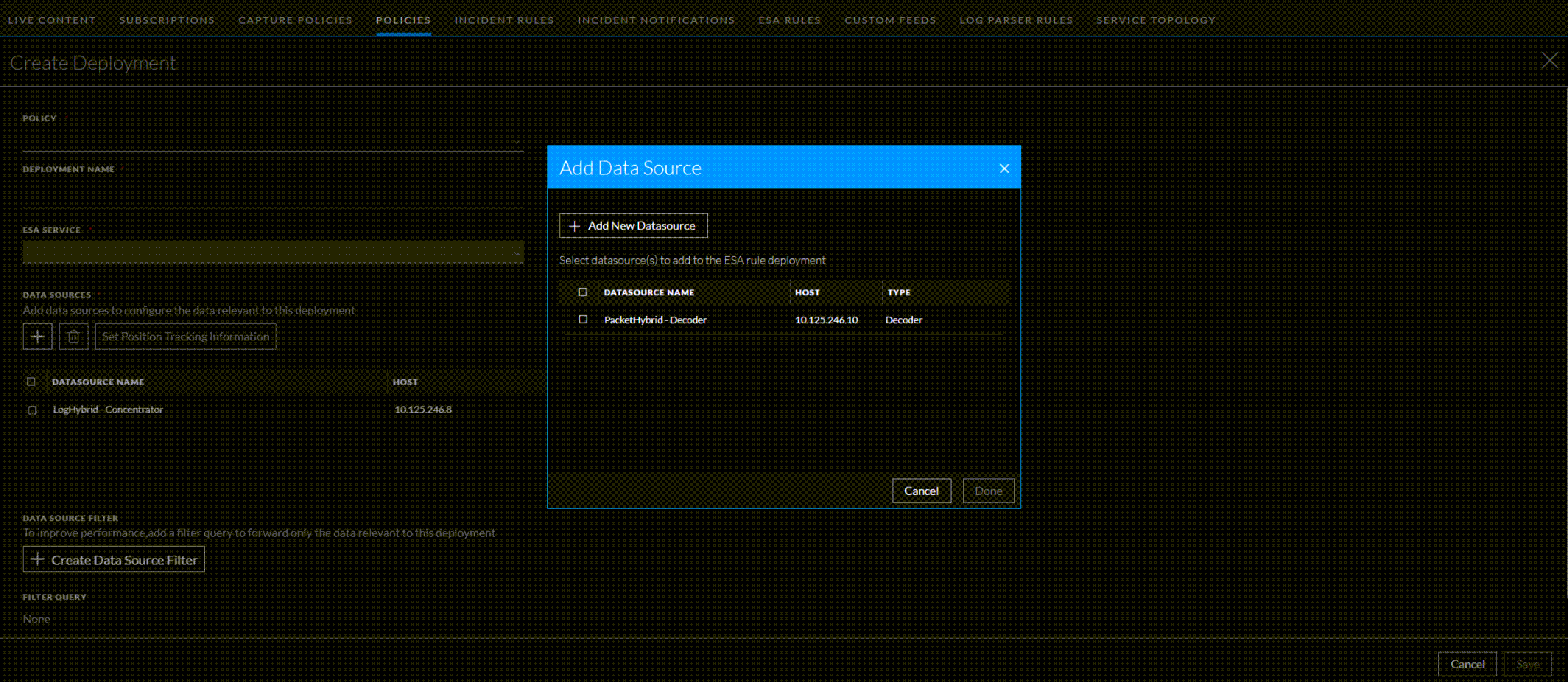Image resolution: width=1568 pixels, height=682 pixels.
Task: Click Set Position Tracking Information
Action: point(185,336)
